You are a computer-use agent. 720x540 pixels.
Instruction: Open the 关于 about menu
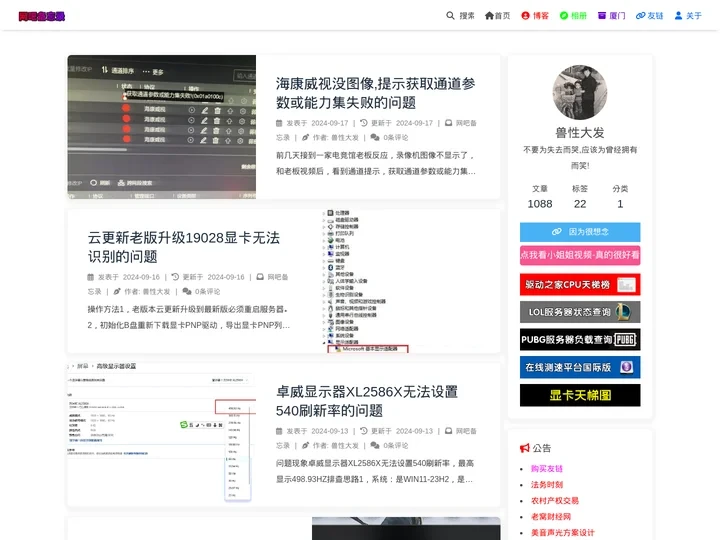(688, 16)
